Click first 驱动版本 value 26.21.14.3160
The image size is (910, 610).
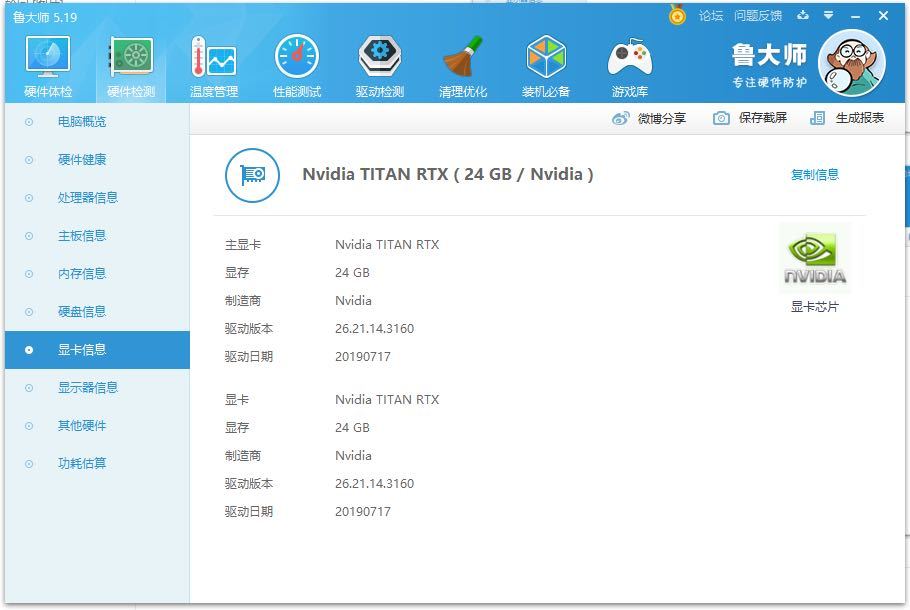pos(374,329)
